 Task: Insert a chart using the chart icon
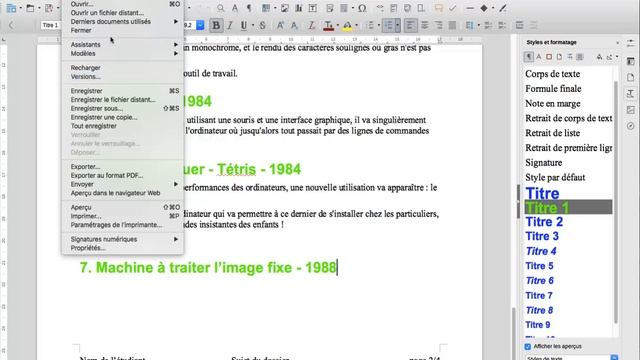[x=298, y=8]
